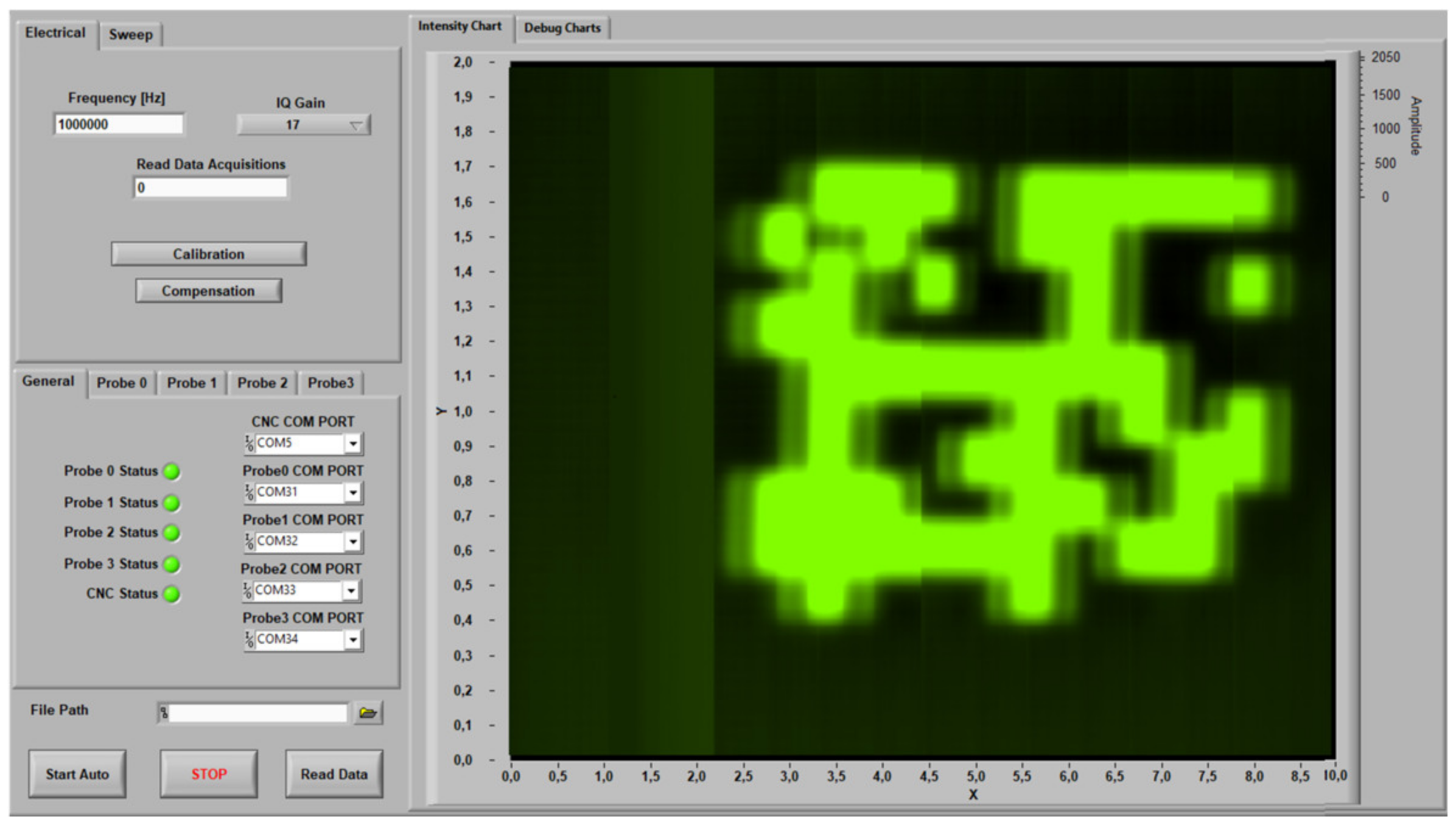This screenshot has height=825, width=1456.
Task: Click the Probe 1 Status indicator
Action: (x=172, y=503)
